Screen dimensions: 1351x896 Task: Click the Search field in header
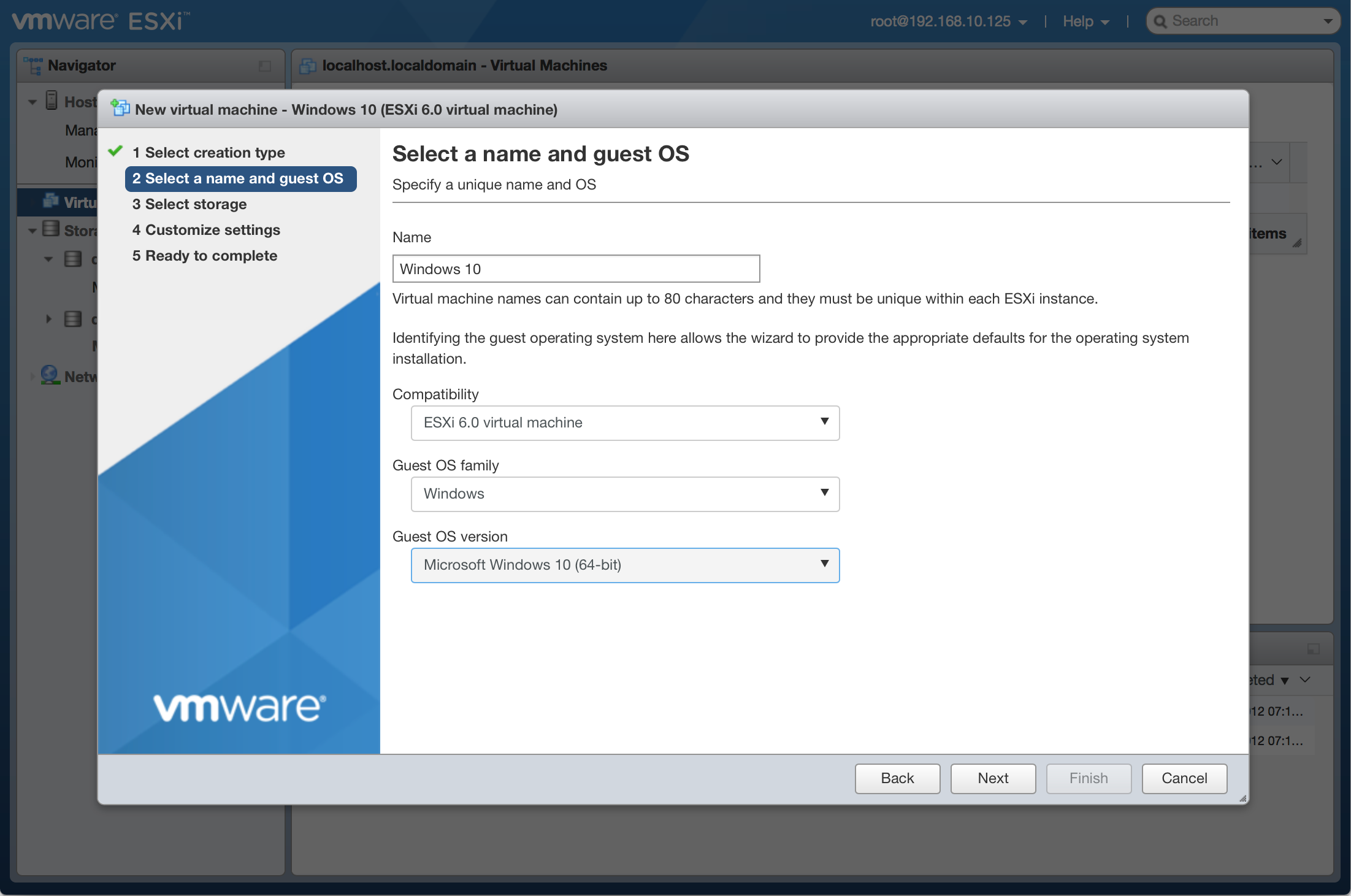pyautogui.click(x=1242, y=21)
